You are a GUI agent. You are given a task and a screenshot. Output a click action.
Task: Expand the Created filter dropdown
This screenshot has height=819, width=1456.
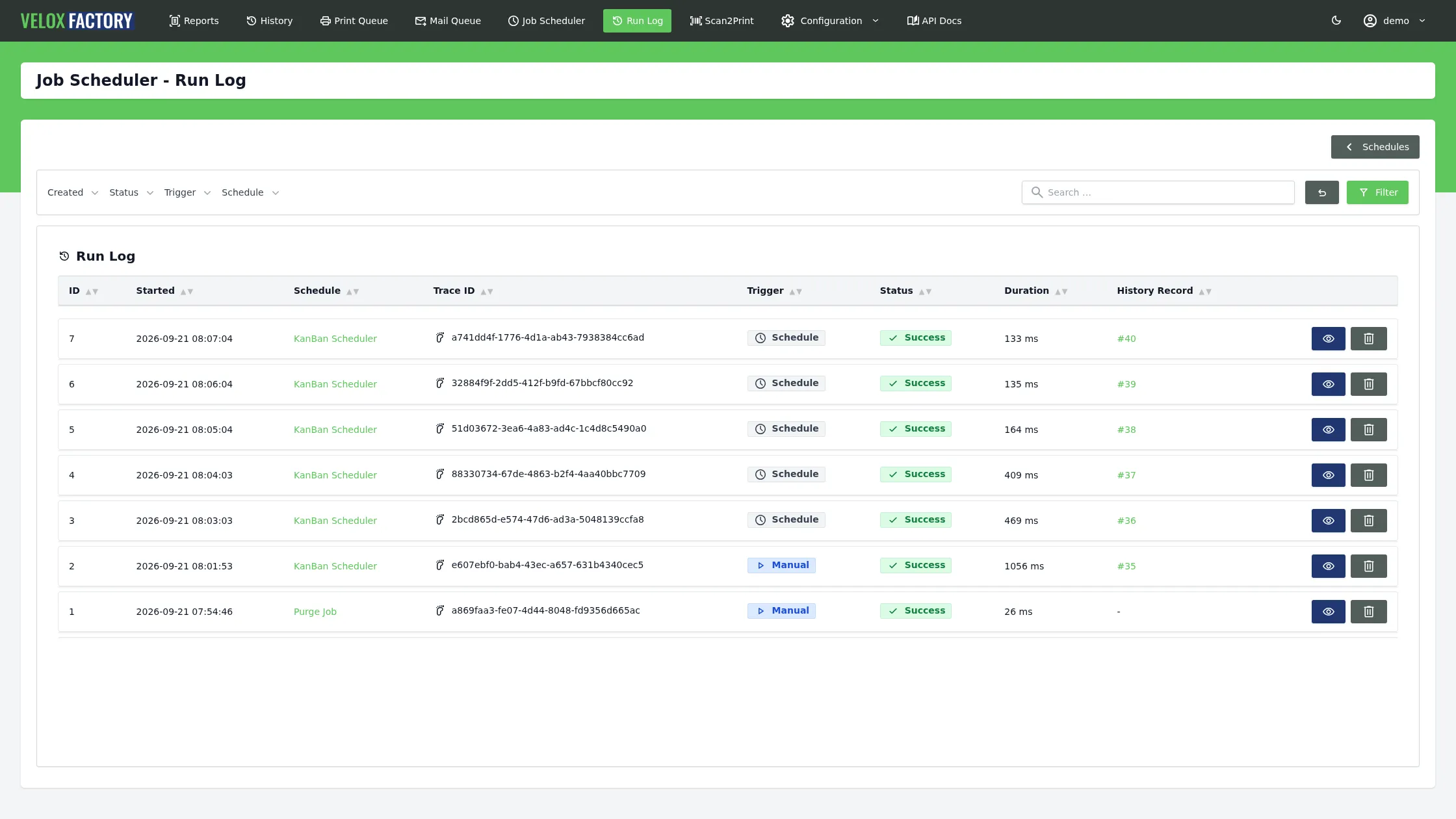(73, 192)
